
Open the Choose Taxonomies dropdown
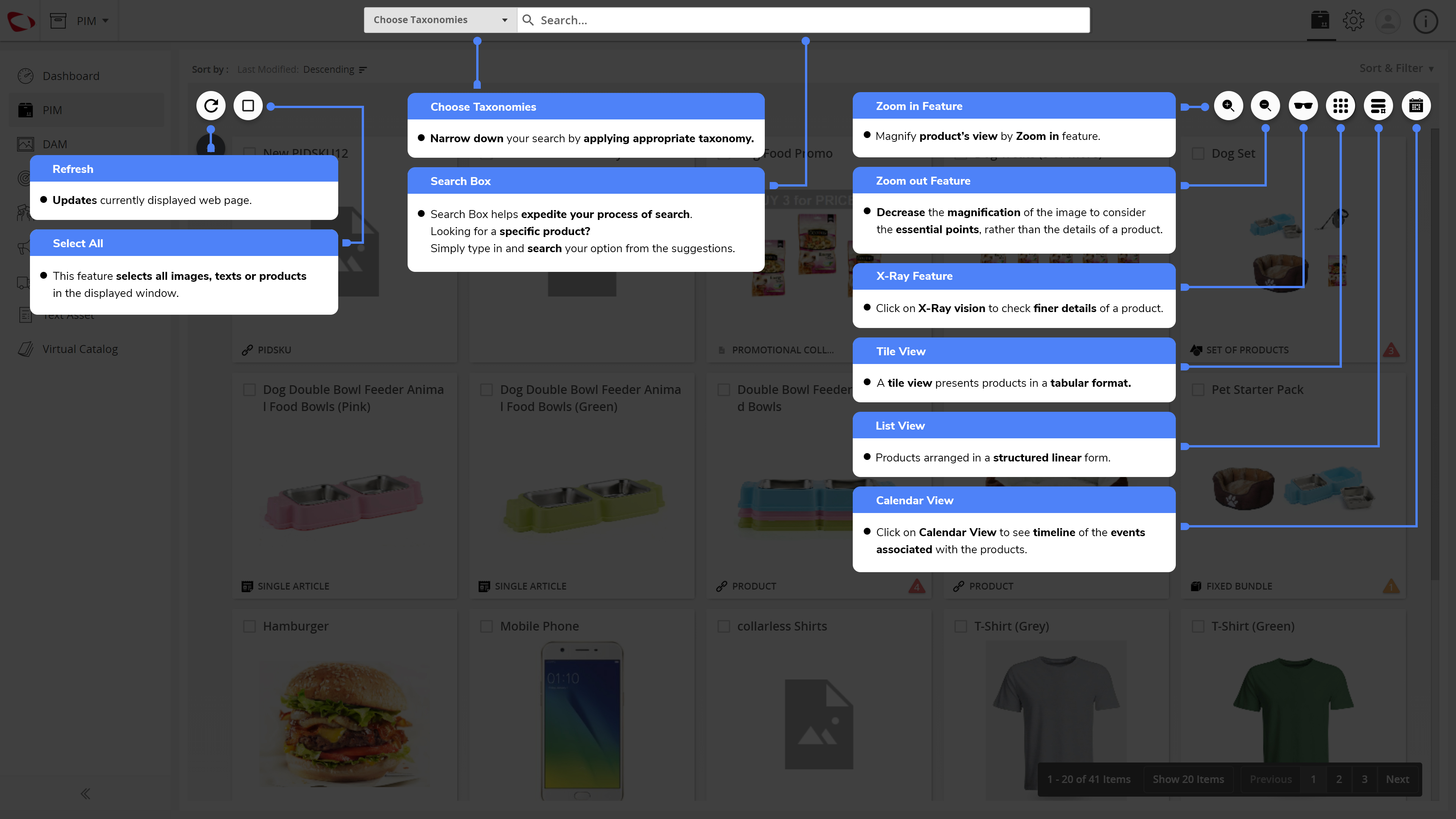pyautogui.click(x=440, y=20)
